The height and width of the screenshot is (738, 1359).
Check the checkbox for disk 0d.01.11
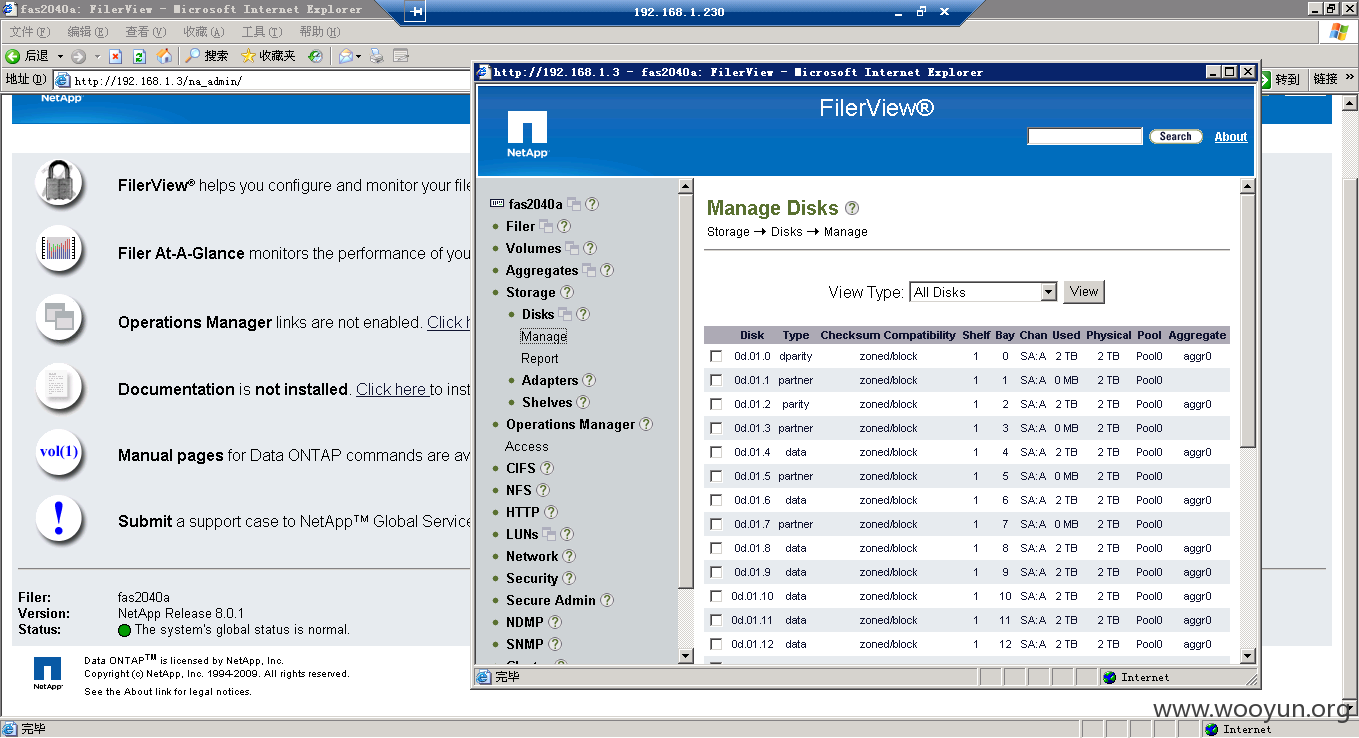pos(716,620)
